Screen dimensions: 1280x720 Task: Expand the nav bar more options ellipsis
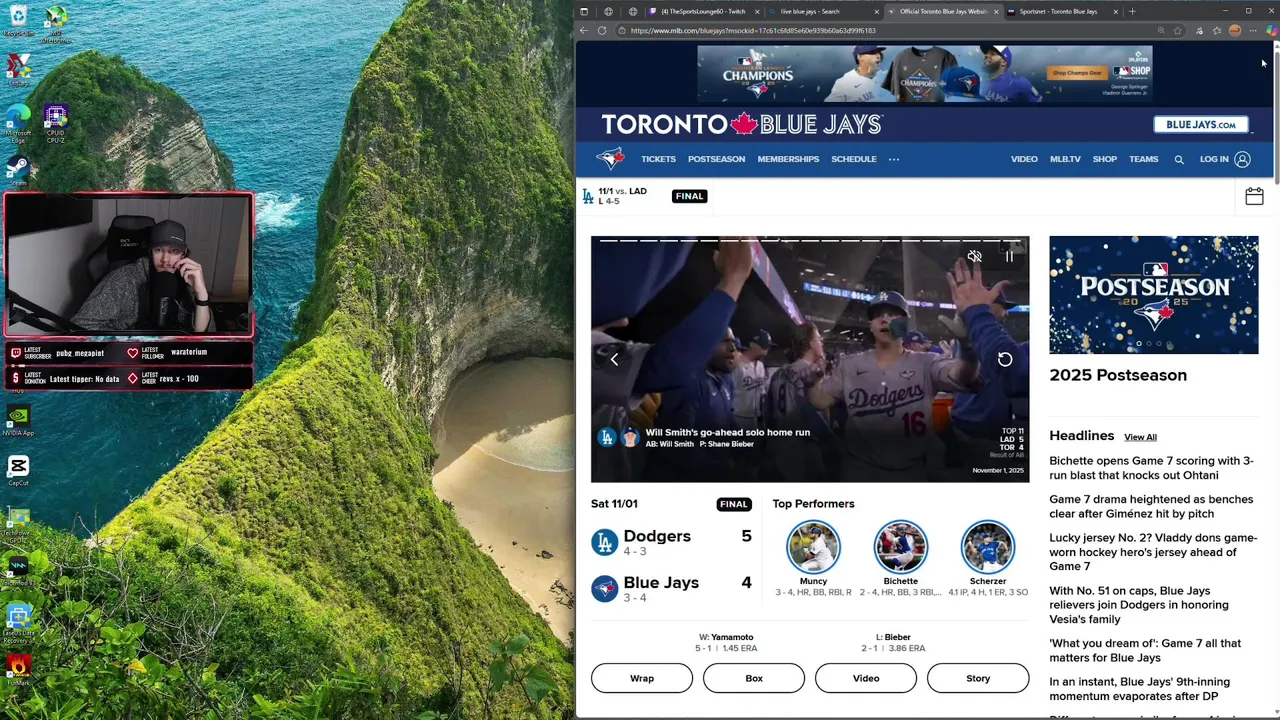(x=894, y=159)
